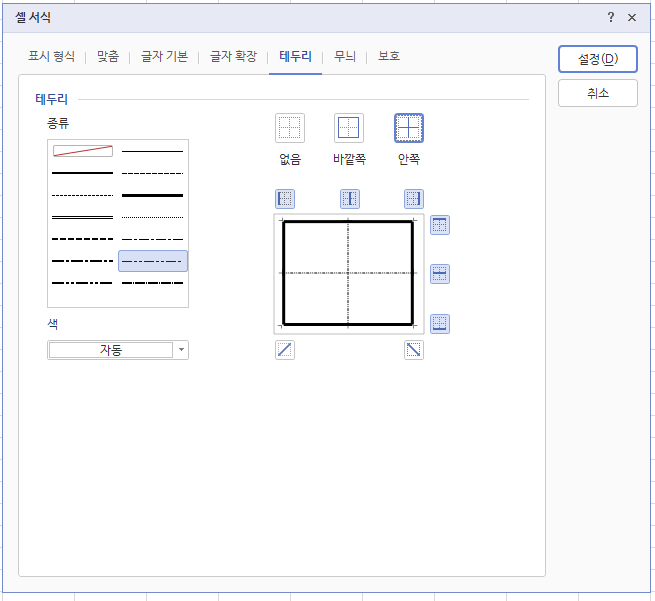Open the 색 color dropdown arrow
Image resolution: width=655 pixels, height=601 pixels.
[x=181, y=350]
